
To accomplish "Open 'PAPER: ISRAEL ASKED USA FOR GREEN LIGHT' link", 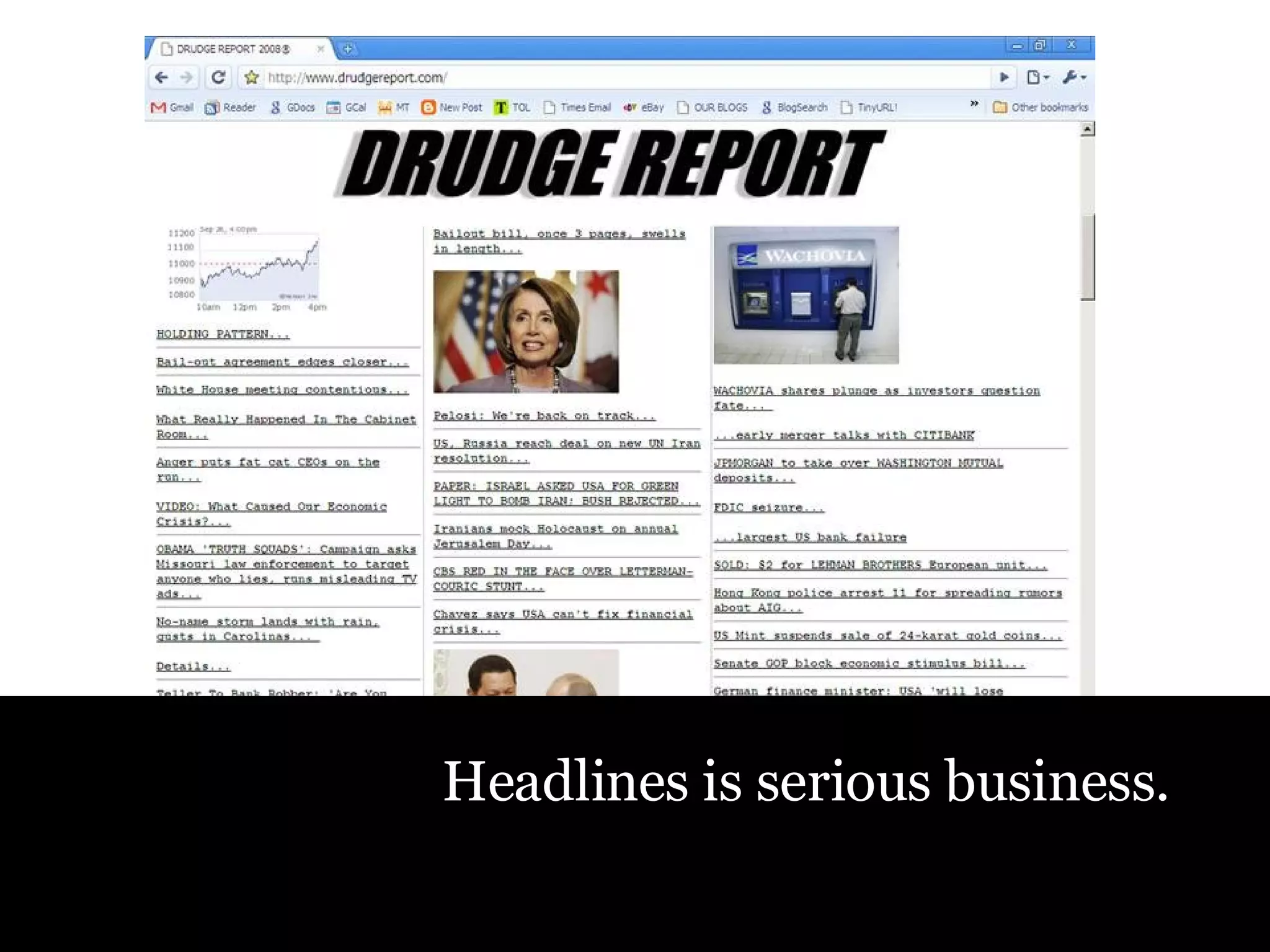I will pyautogui.click(x=567, y=493).
